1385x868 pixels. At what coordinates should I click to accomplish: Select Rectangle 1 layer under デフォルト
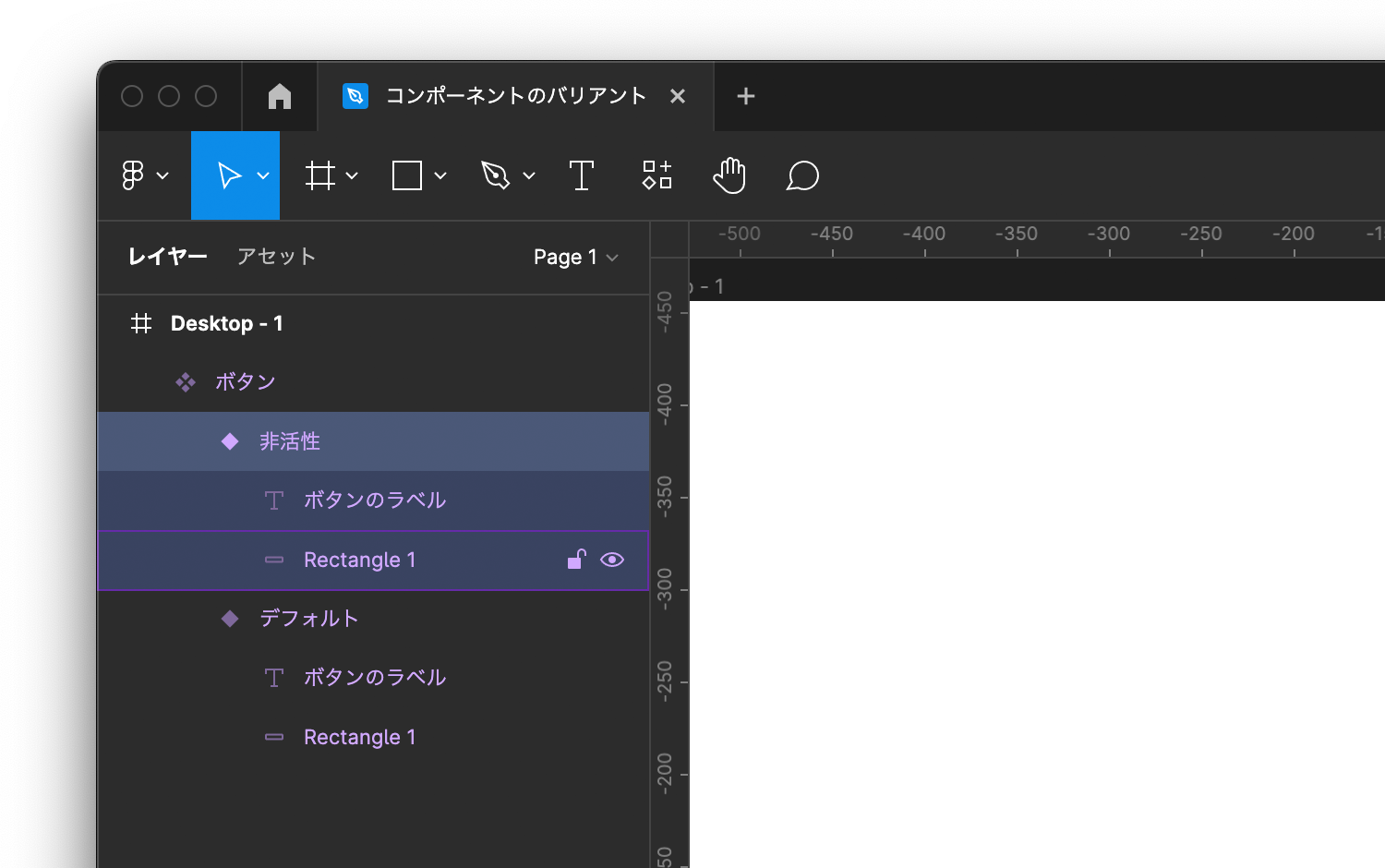(373, 737)
